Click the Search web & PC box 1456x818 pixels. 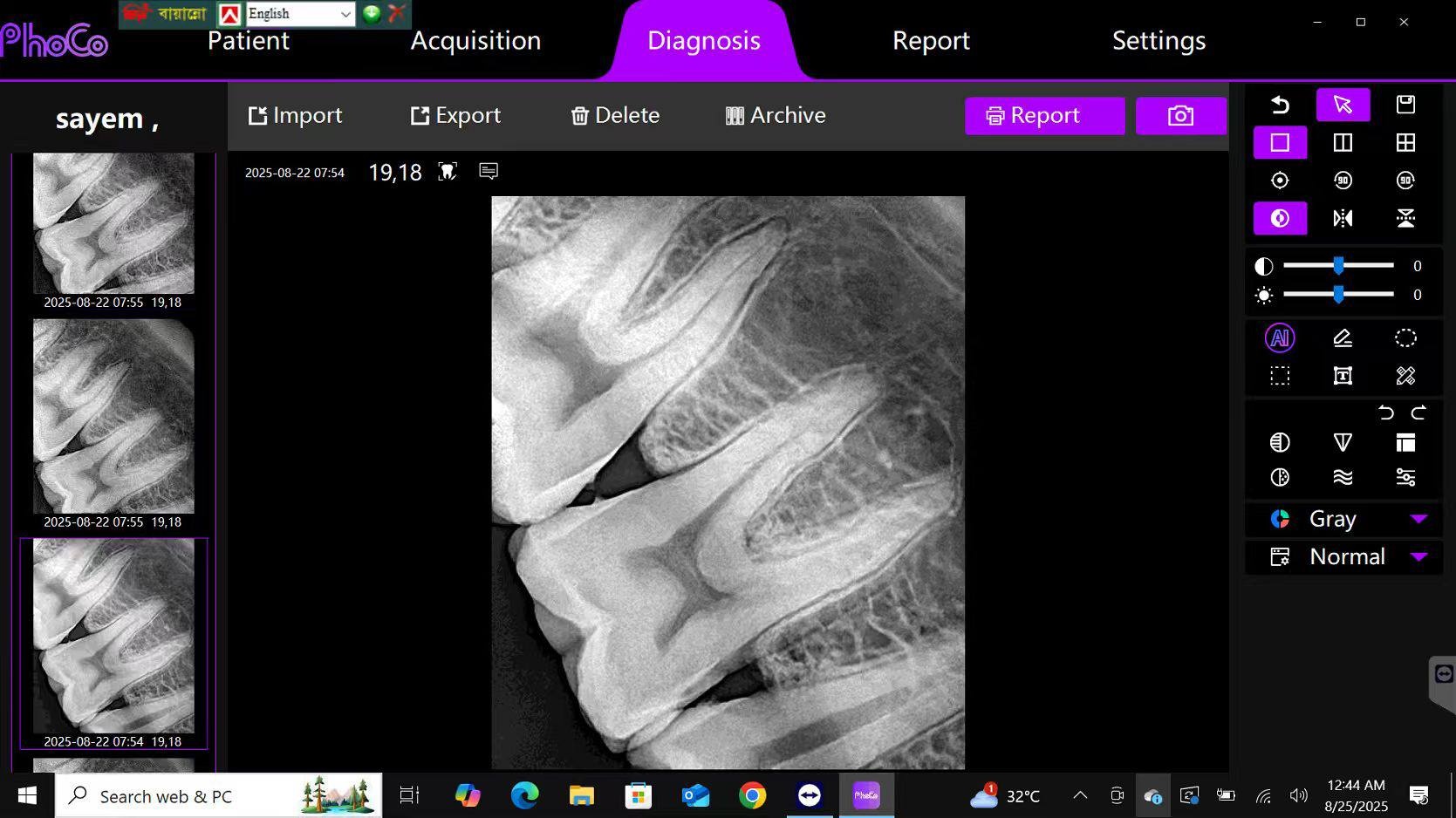[218, 795]
